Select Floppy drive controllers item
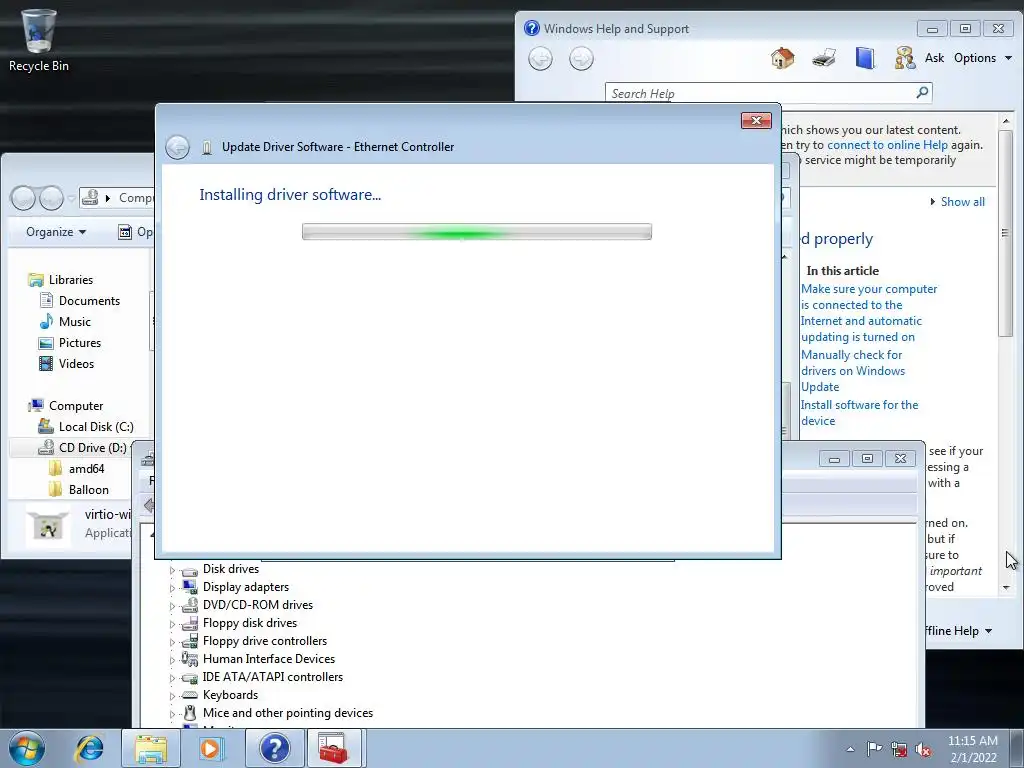The height and width of the screenshot is (768, 1024). [264, 641]
